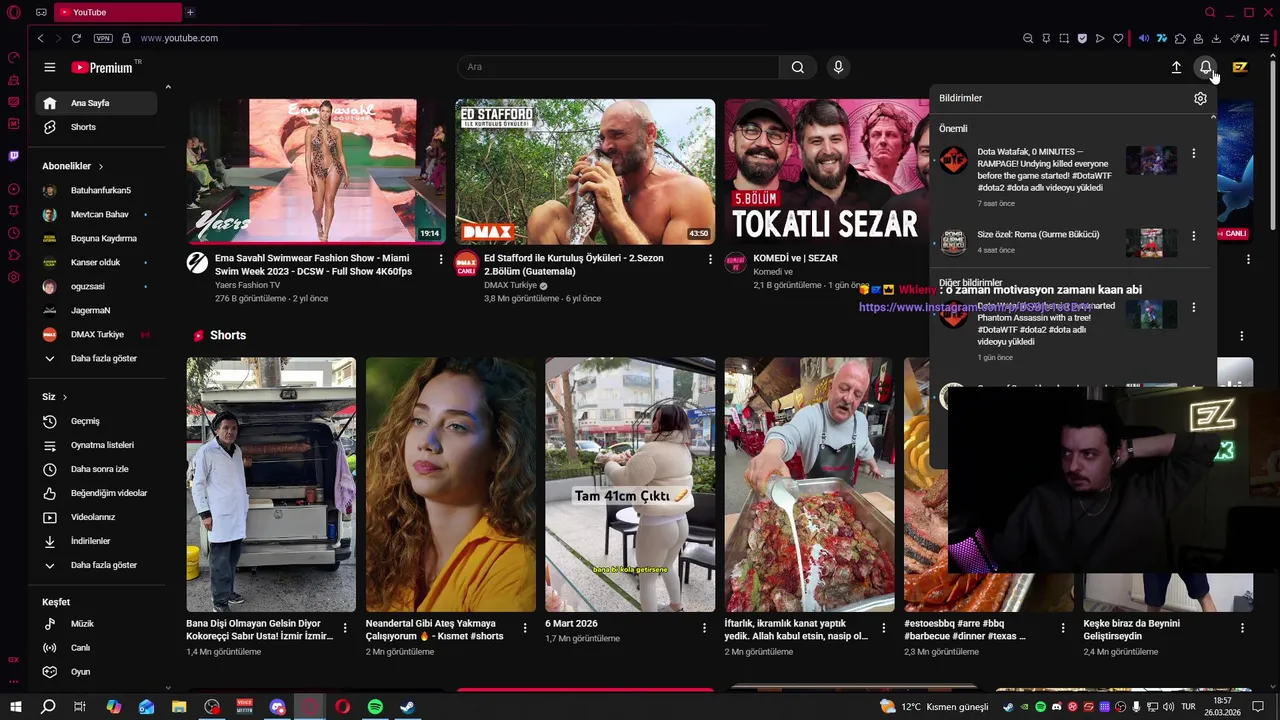
Task: Open Oynatma listeleri in the sidebar
Action: 96,445
